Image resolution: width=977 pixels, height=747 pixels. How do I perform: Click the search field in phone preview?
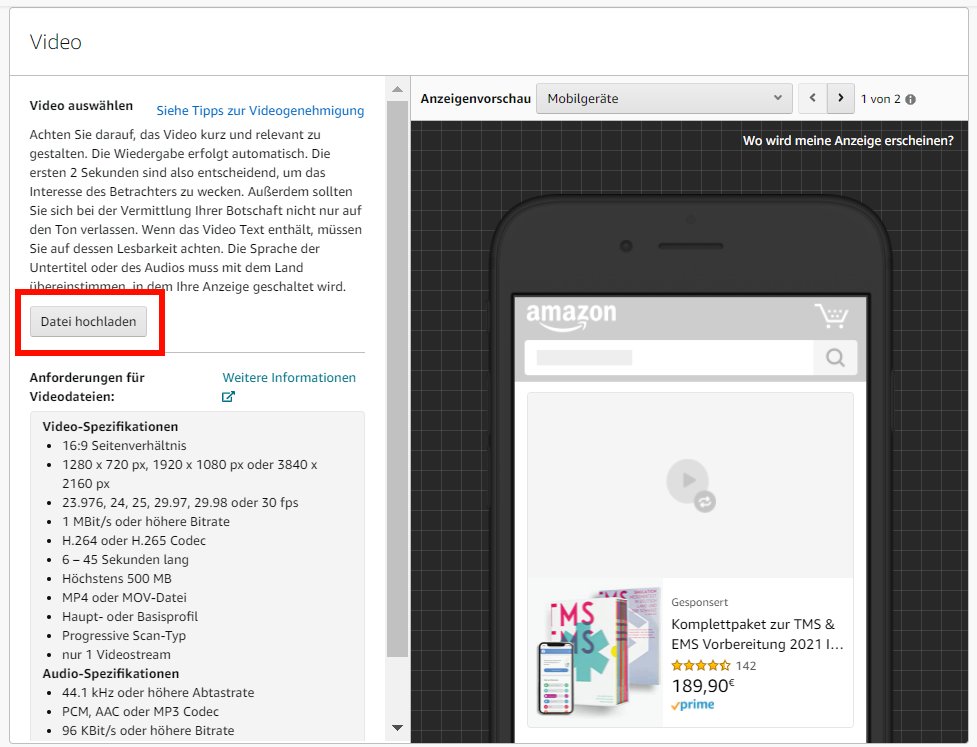point(669,358)
